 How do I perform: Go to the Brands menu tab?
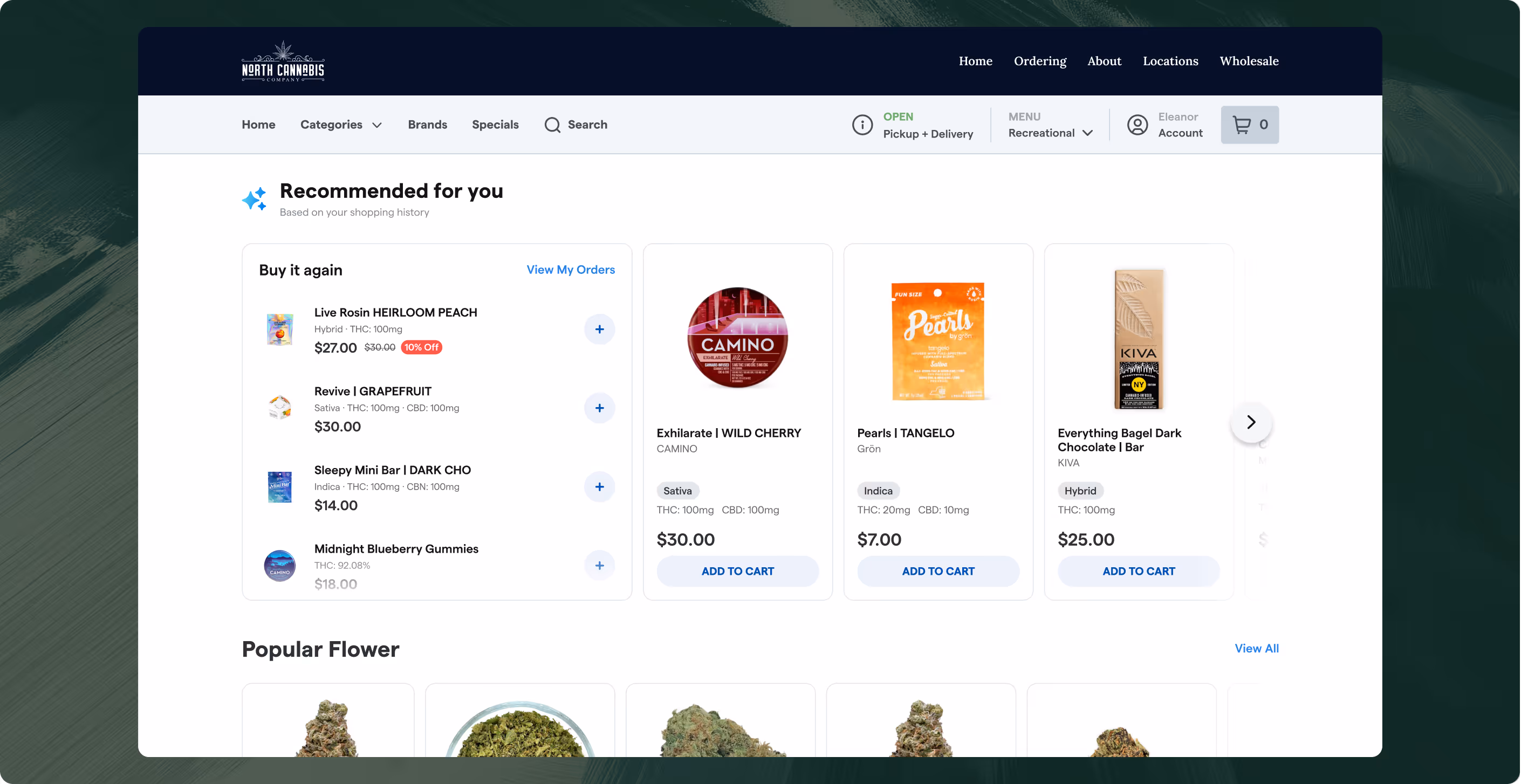click(x=427, y=125)
